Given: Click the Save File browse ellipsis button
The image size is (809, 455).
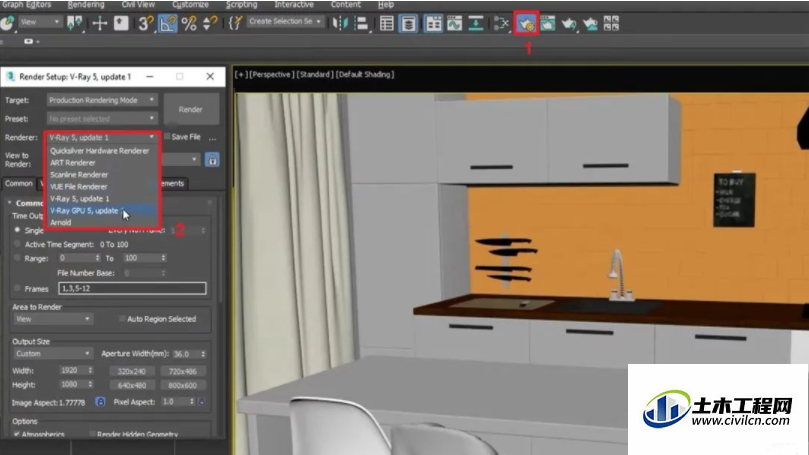Looking at the screenshot, I should (212, 137).
